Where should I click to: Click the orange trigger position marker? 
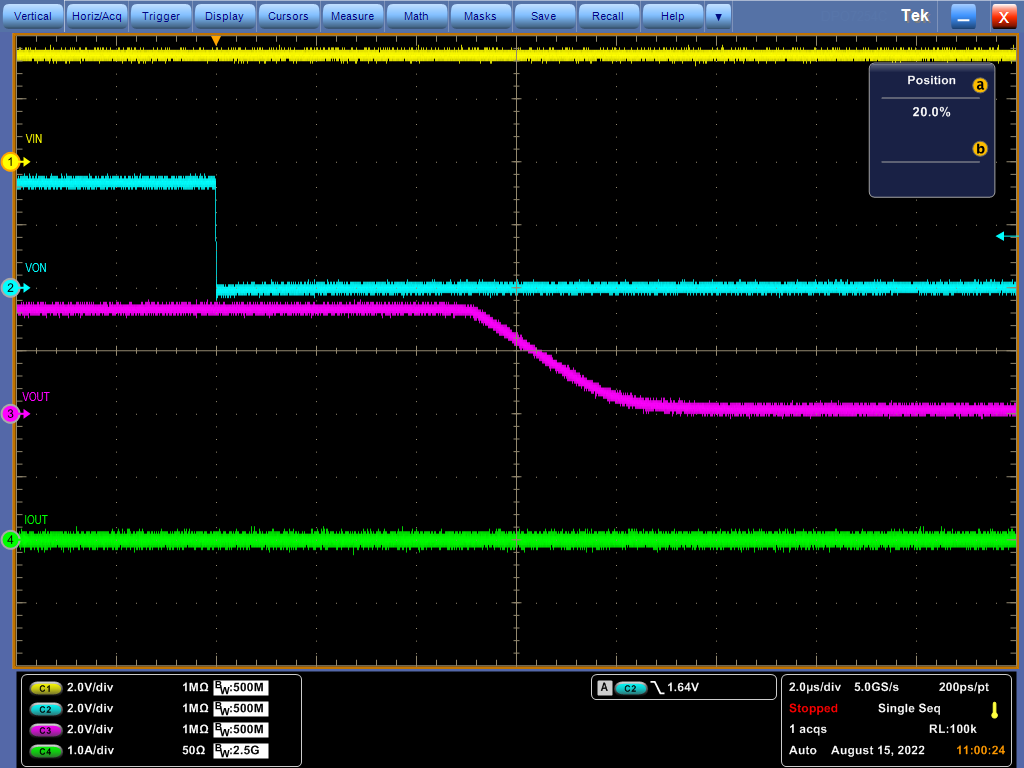[215, 40]
